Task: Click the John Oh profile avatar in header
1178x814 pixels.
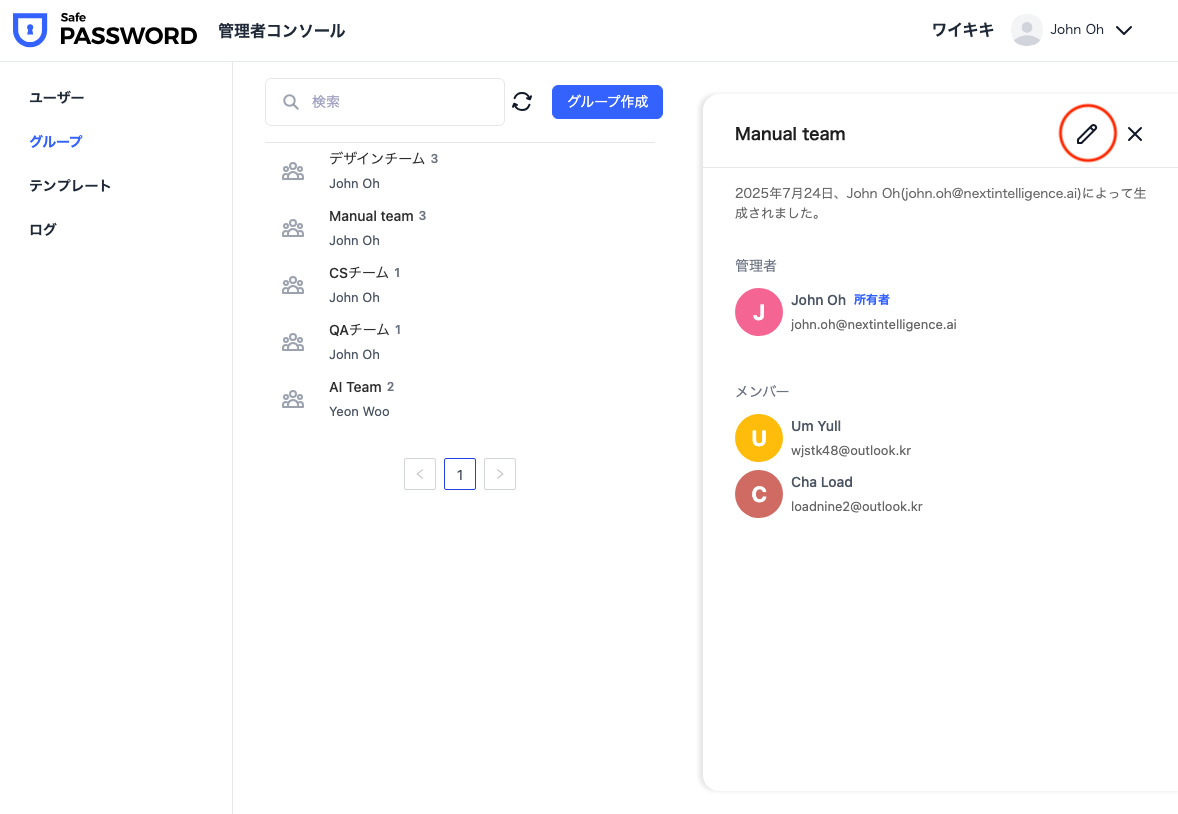Action: (1027, 30)
